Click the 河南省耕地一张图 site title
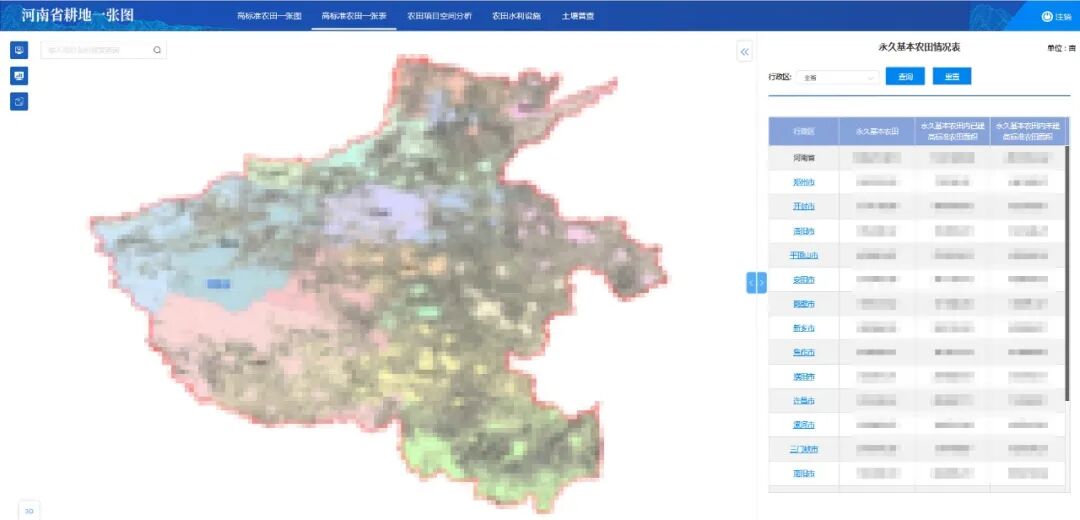Screen dimensions: 1080x520 click(x=77, y=15)
